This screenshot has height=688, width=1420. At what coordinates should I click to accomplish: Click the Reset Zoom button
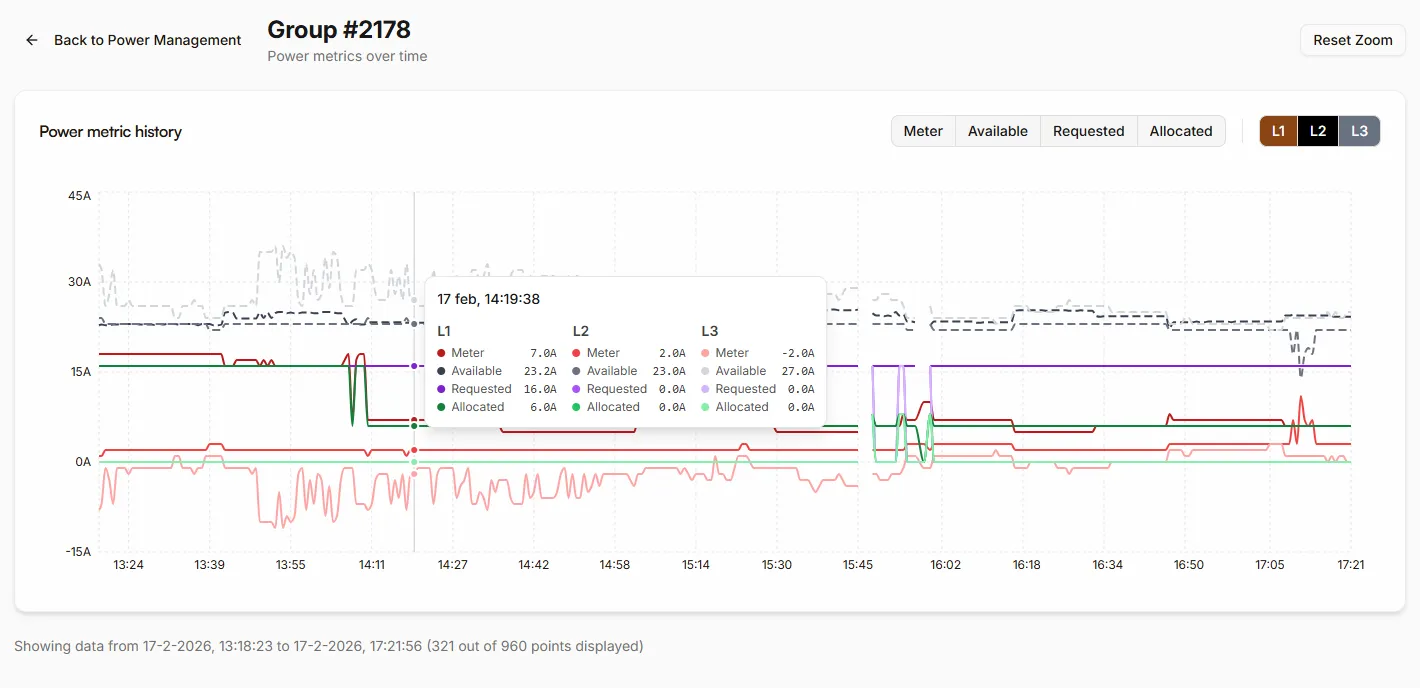point(1352,40)
